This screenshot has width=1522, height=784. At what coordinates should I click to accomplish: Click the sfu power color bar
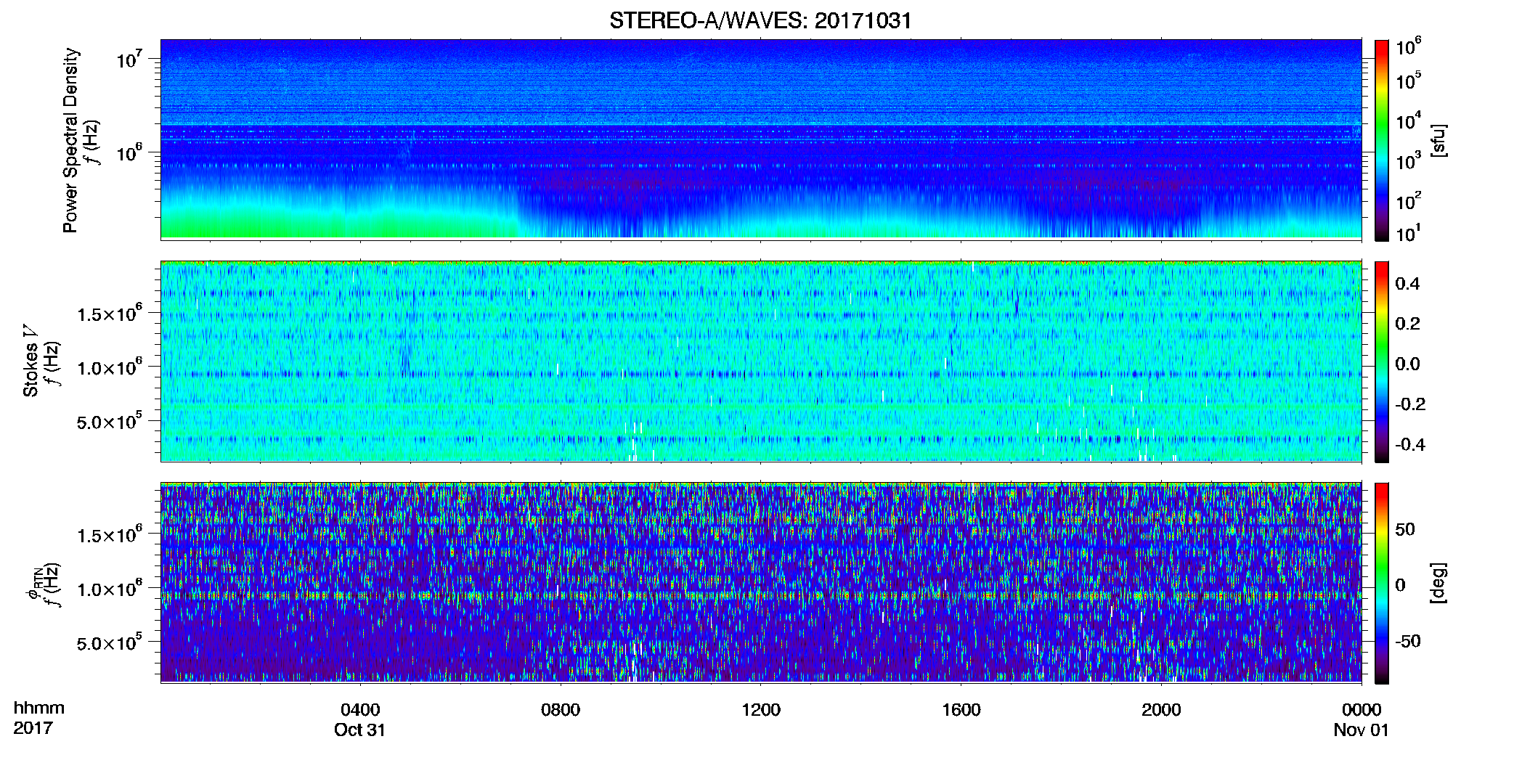click(x=1381, y=140)
